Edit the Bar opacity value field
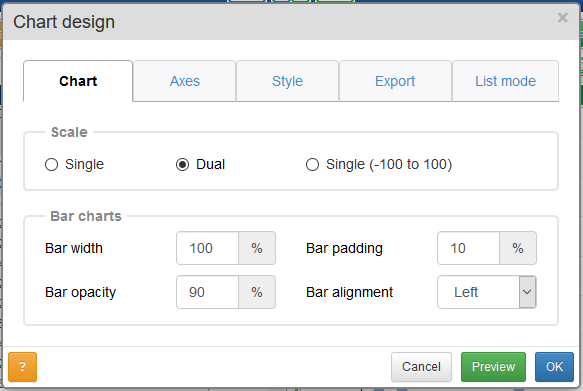Viewport: 583px width, 391px height. tap(207, 292)
